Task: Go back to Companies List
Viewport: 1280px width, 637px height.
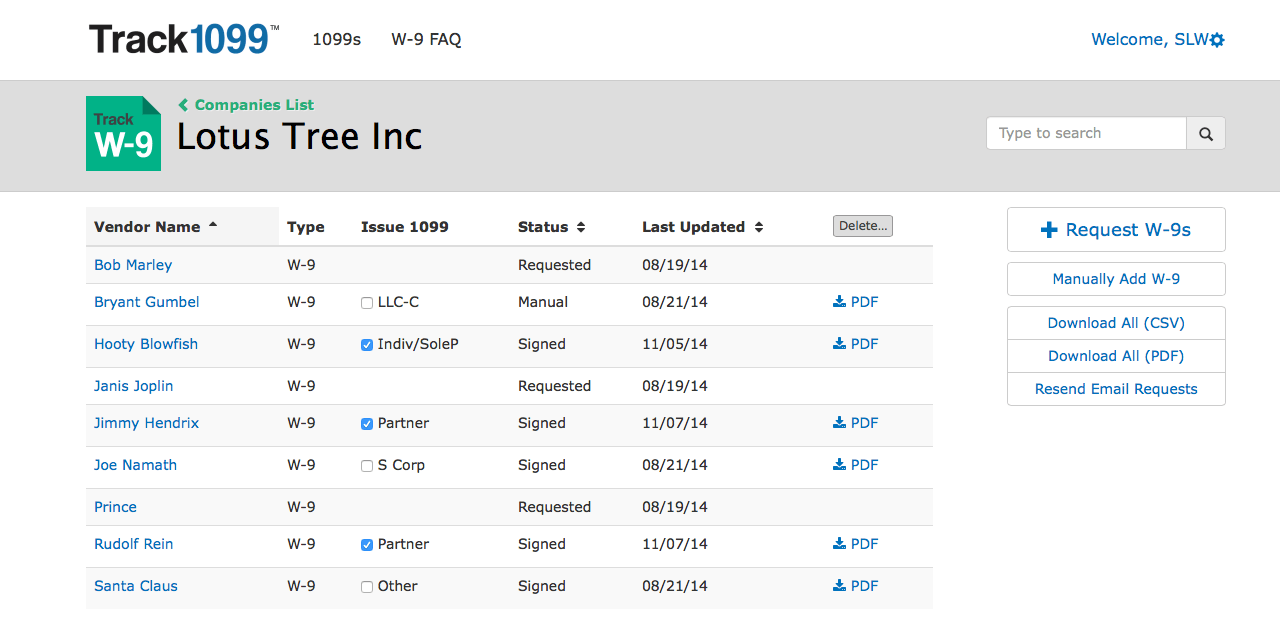Action: 246,105
